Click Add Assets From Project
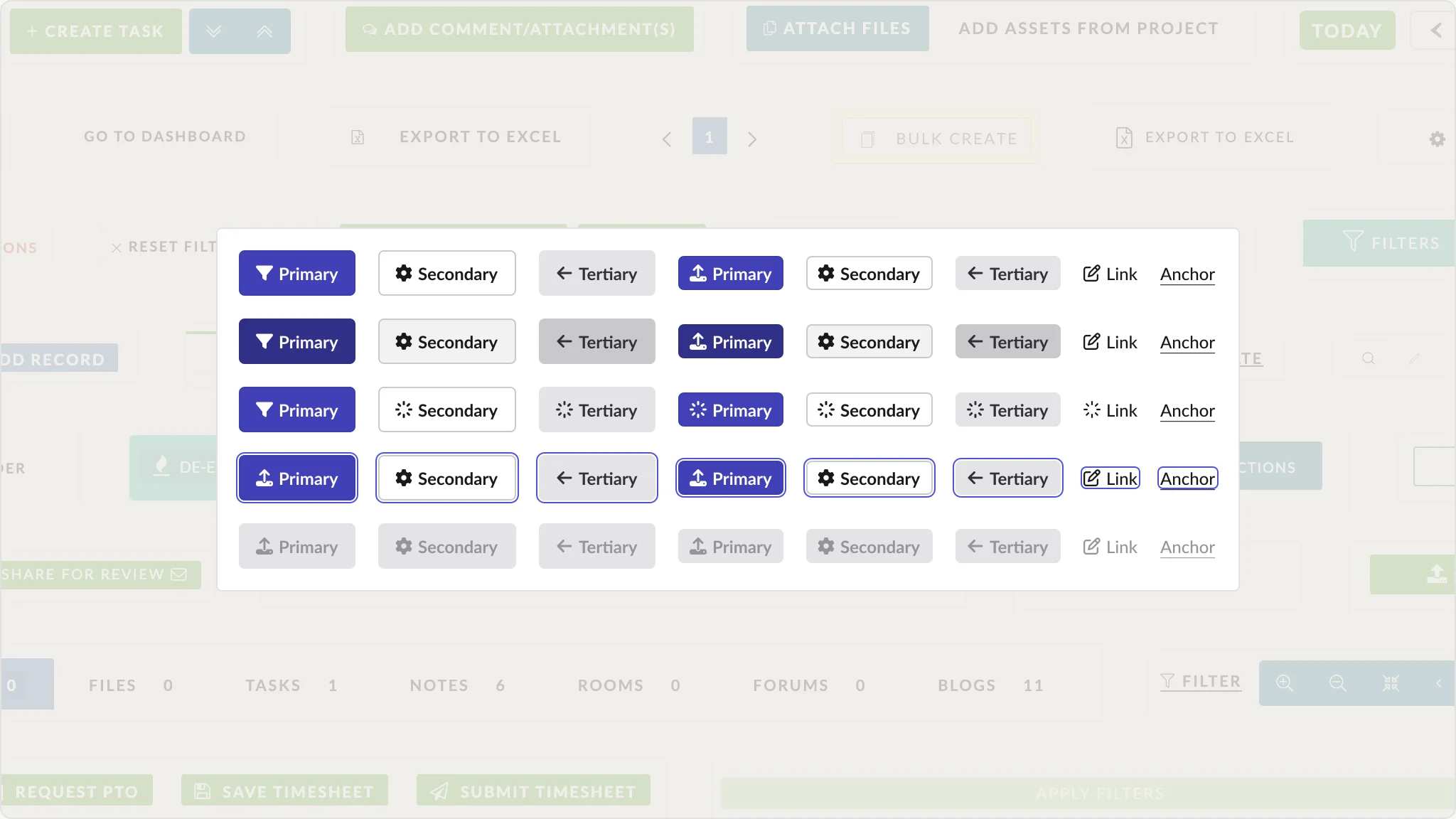The image size is (1456, 819). (1088, 28)
